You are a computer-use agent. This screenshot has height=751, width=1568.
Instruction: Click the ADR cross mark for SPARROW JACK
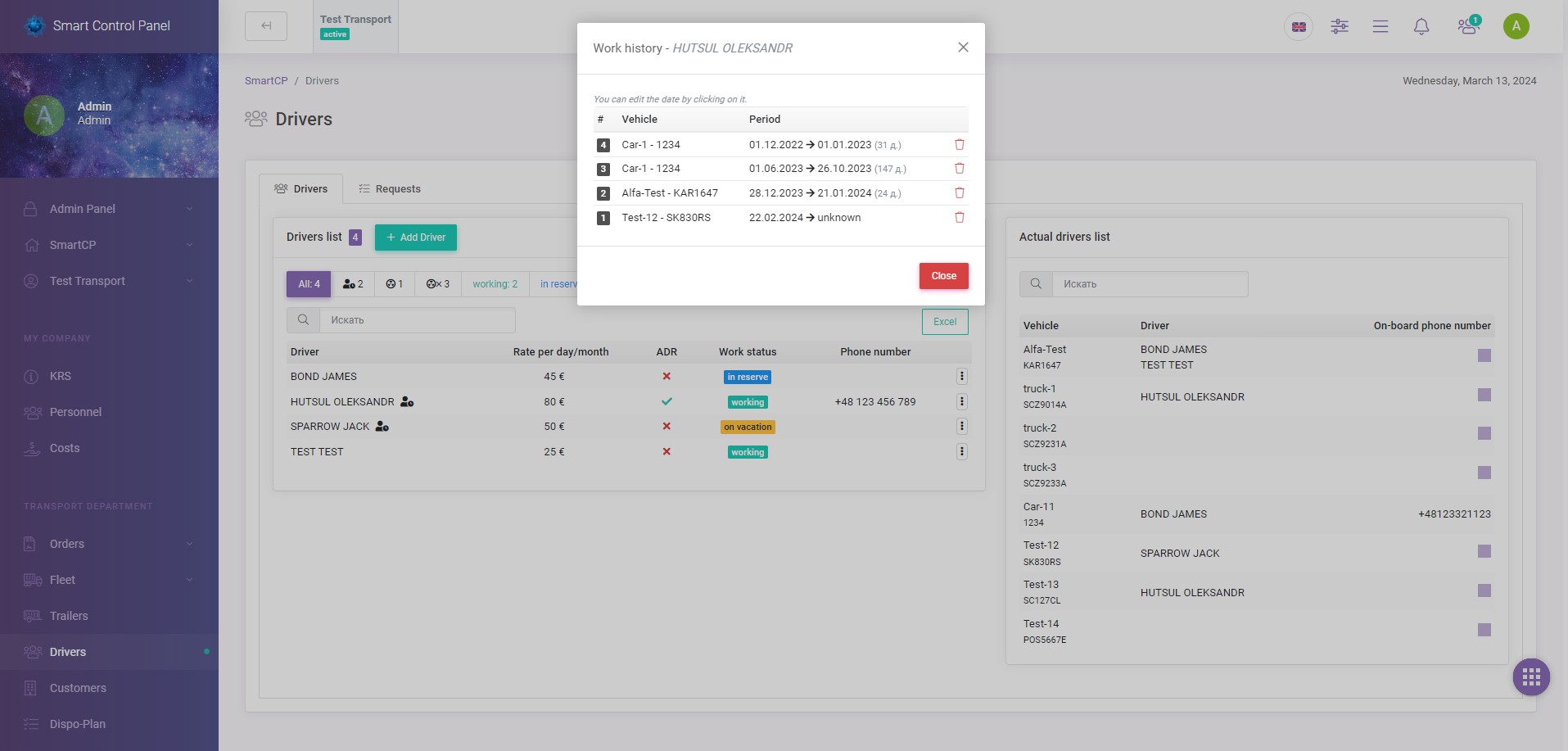pyautogui.click(x=667, y=426)
